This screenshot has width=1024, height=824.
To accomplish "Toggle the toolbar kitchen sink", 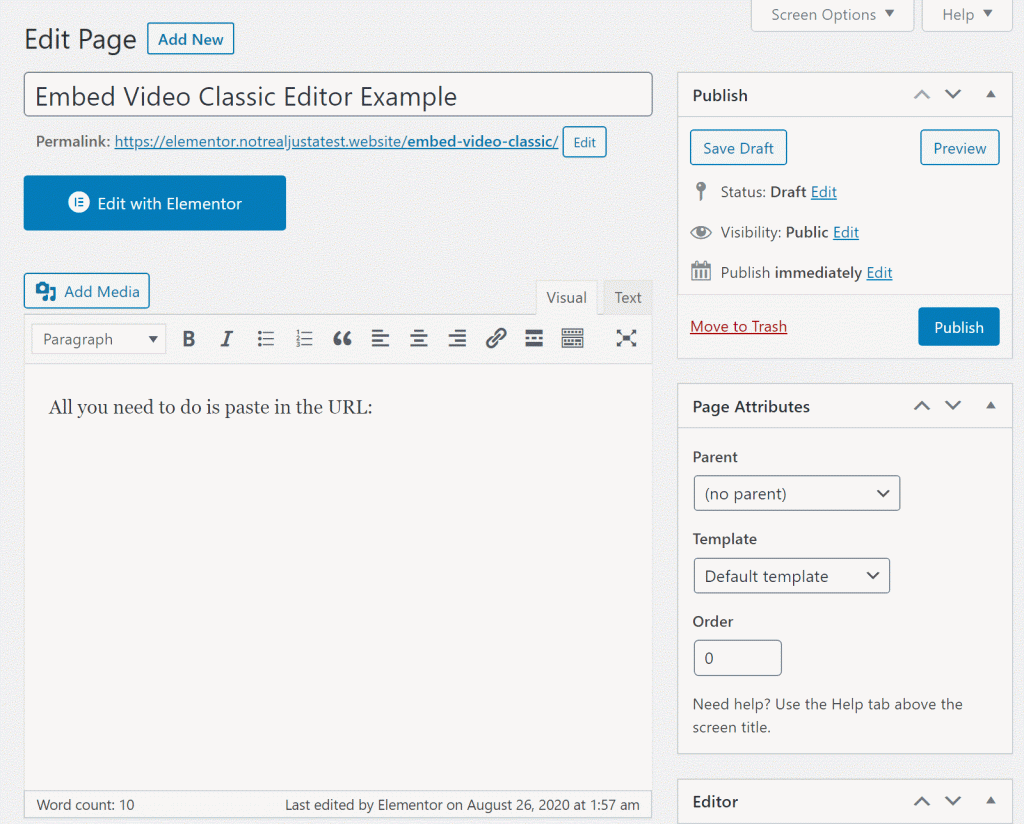I will [x=572, y=339].
